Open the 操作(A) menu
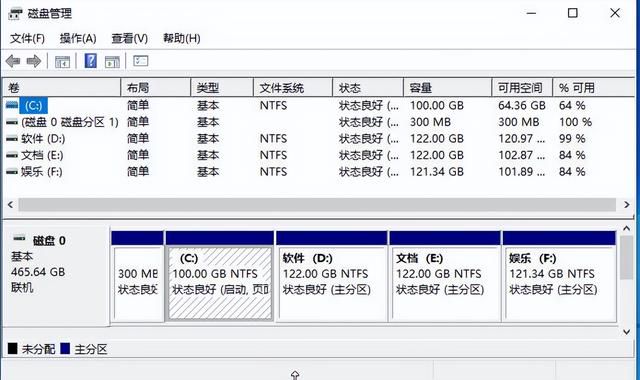This screenshot has height=380, width=640. pyautogui.click(x=78, y=38)
